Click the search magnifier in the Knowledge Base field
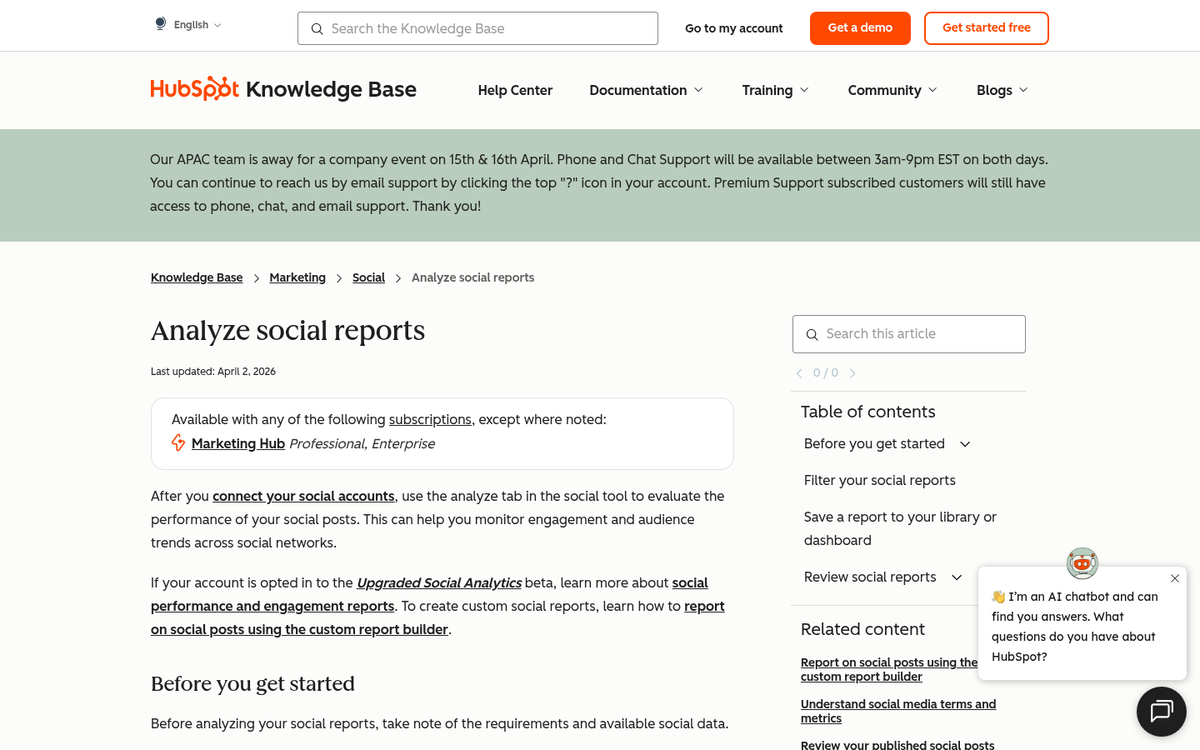1200x750 pixels. [x=317, y=29]
